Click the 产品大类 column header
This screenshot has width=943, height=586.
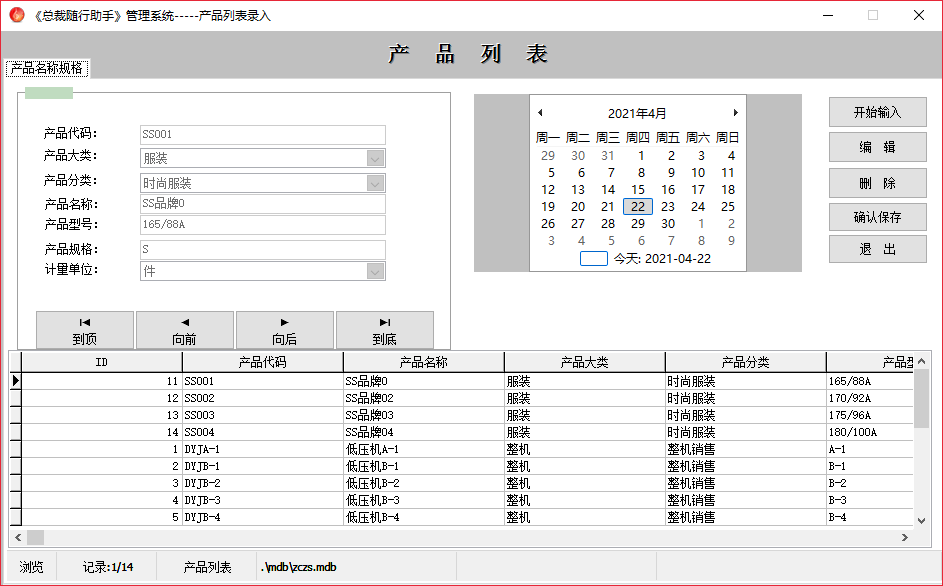tap(585, 362)
